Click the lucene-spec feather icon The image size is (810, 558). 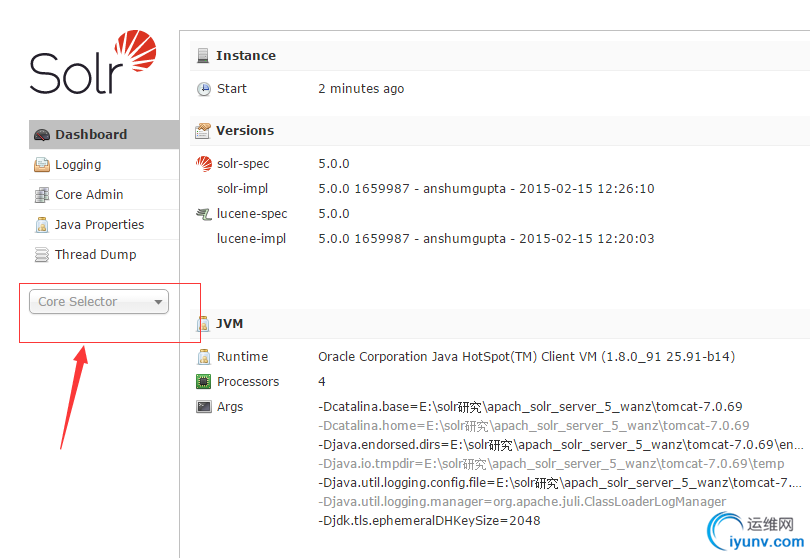tap(204, 213)
